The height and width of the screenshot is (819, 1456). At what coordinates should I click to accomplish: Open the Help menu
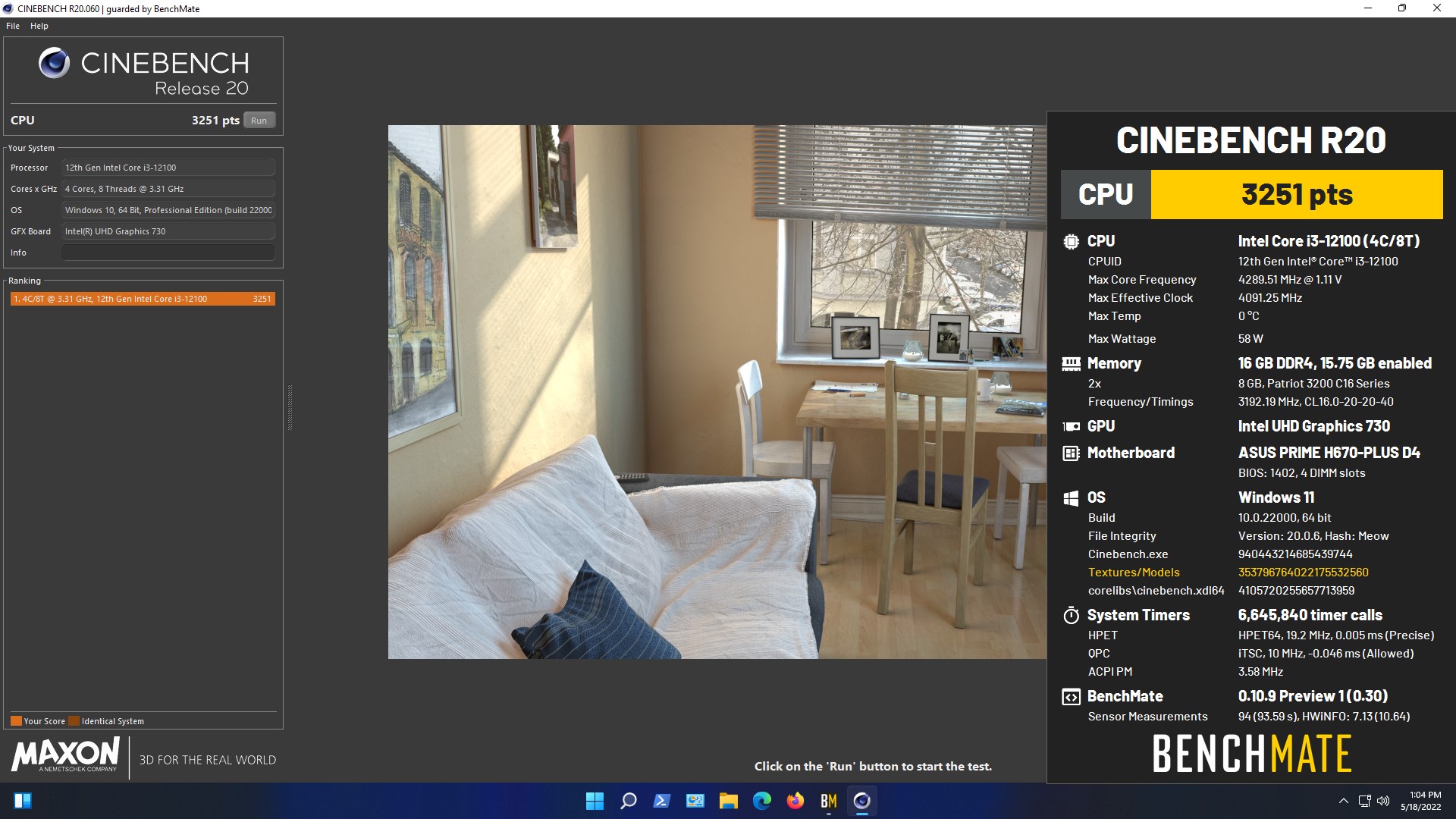(39, 26)
